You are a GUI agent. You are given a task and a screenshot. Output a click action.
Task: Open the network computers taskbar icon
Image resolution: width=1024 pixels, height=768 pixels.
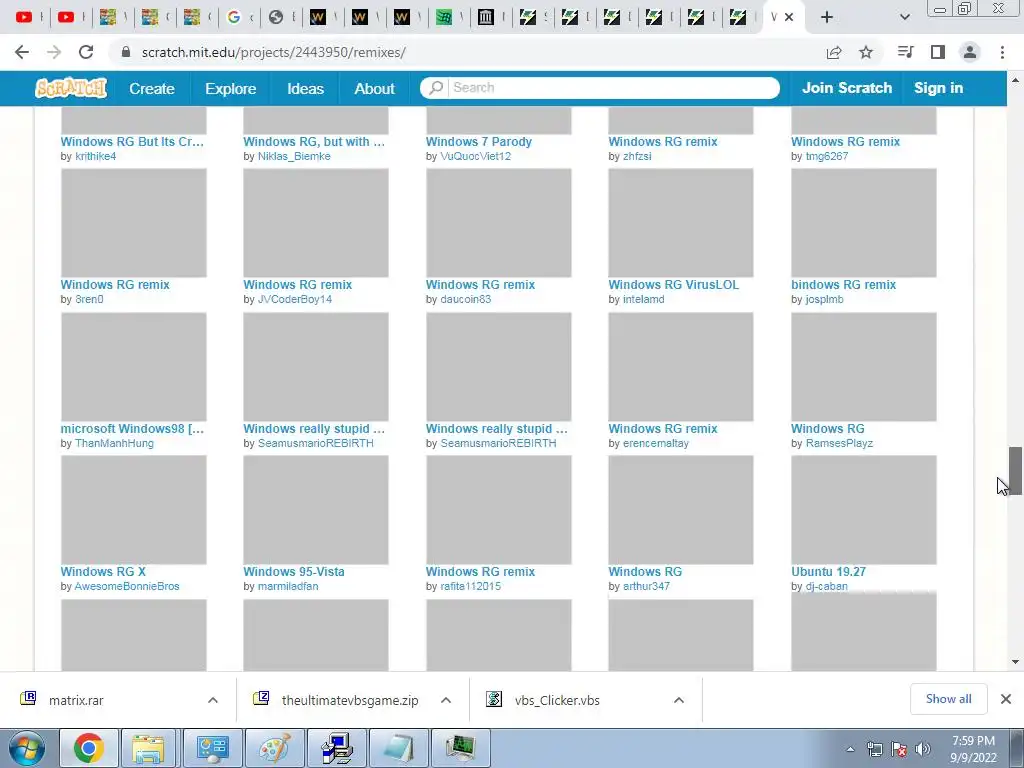tap(337, 748)
